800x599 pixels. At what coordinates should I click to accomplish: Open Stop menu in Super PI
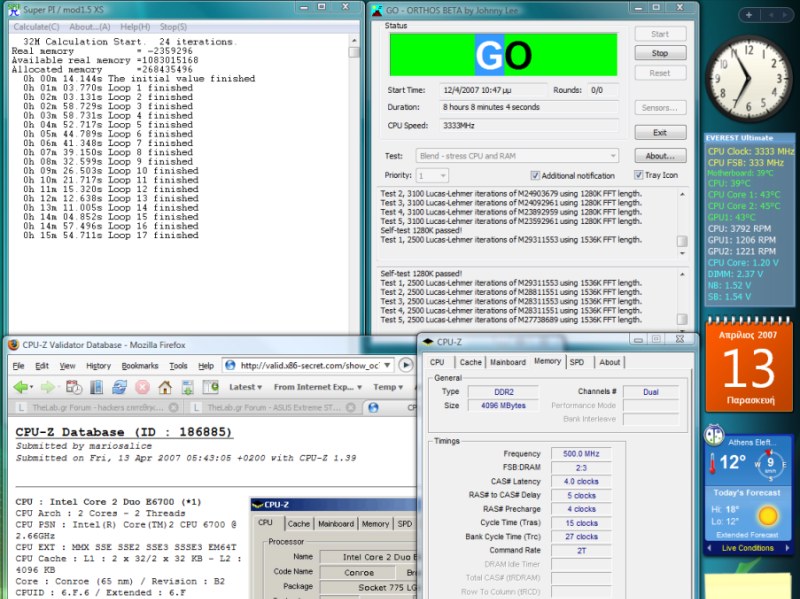[173, 27]
